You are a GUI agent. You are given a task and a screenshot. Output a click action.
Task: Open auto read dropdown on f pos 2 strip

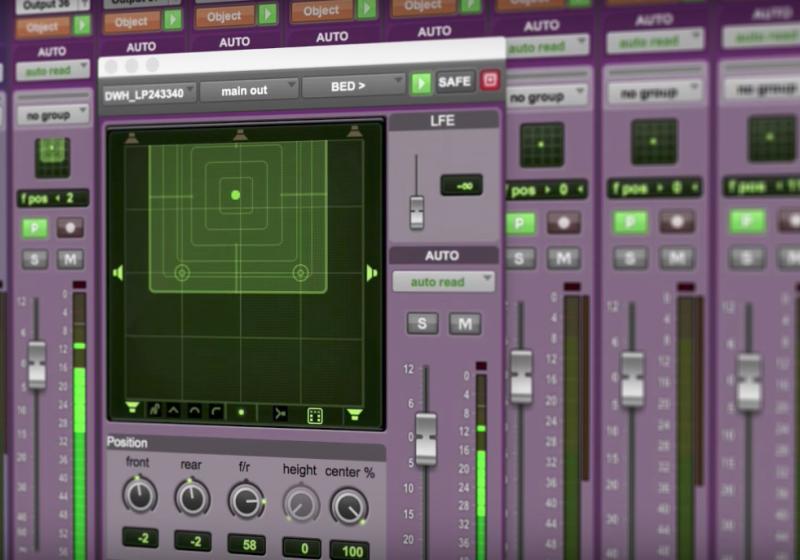click(x=53, y=70)
